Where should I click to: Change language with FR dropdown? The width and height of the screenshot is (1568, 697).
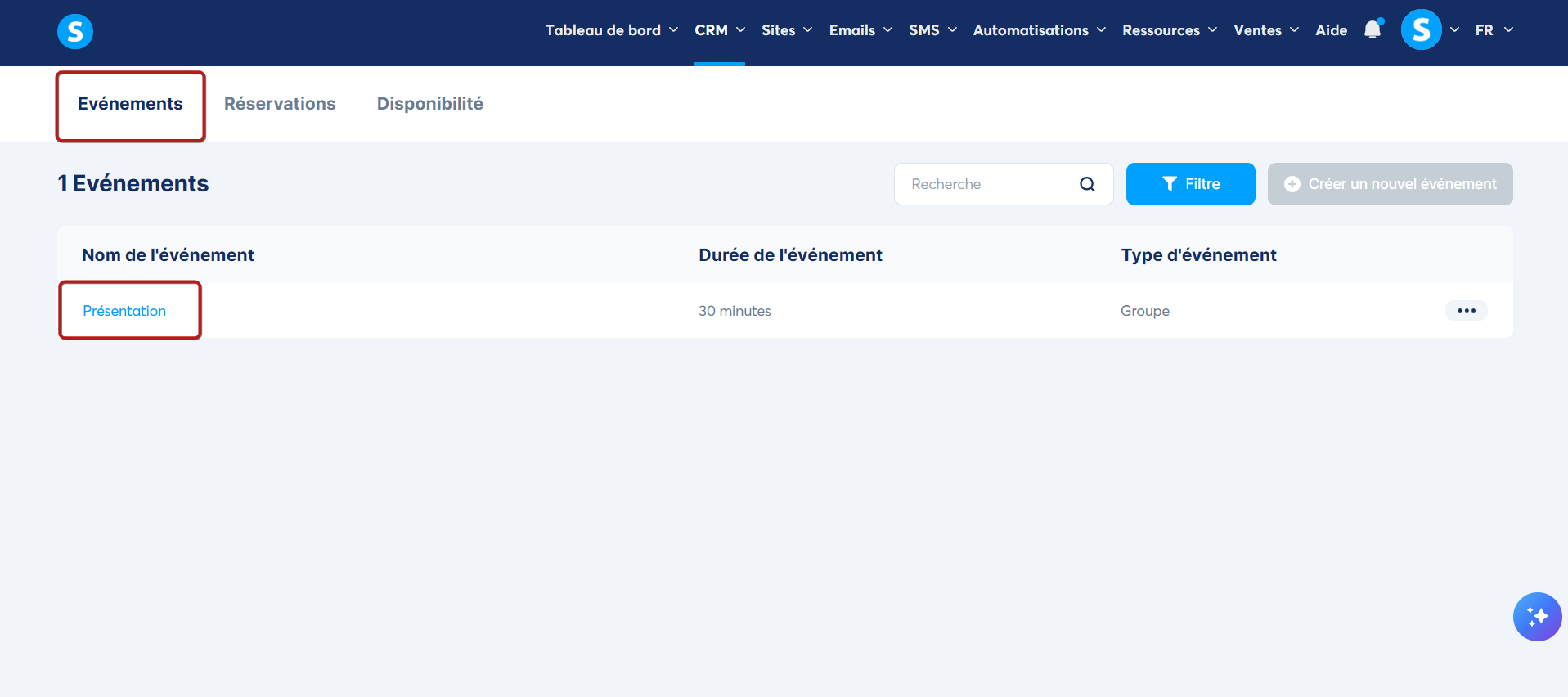1494,30
